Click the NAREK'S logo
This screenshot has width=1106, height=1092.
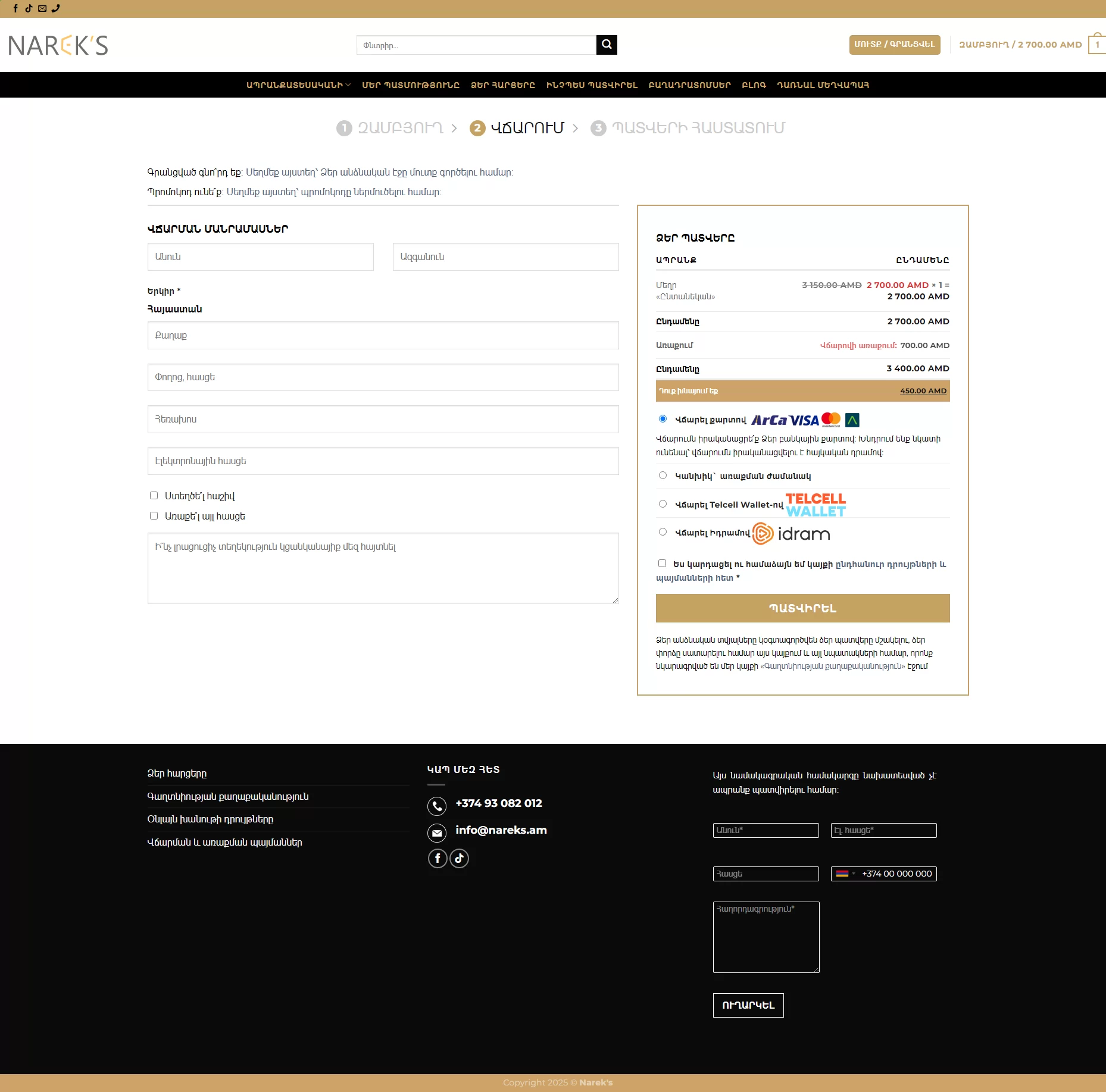click(58, 45)
